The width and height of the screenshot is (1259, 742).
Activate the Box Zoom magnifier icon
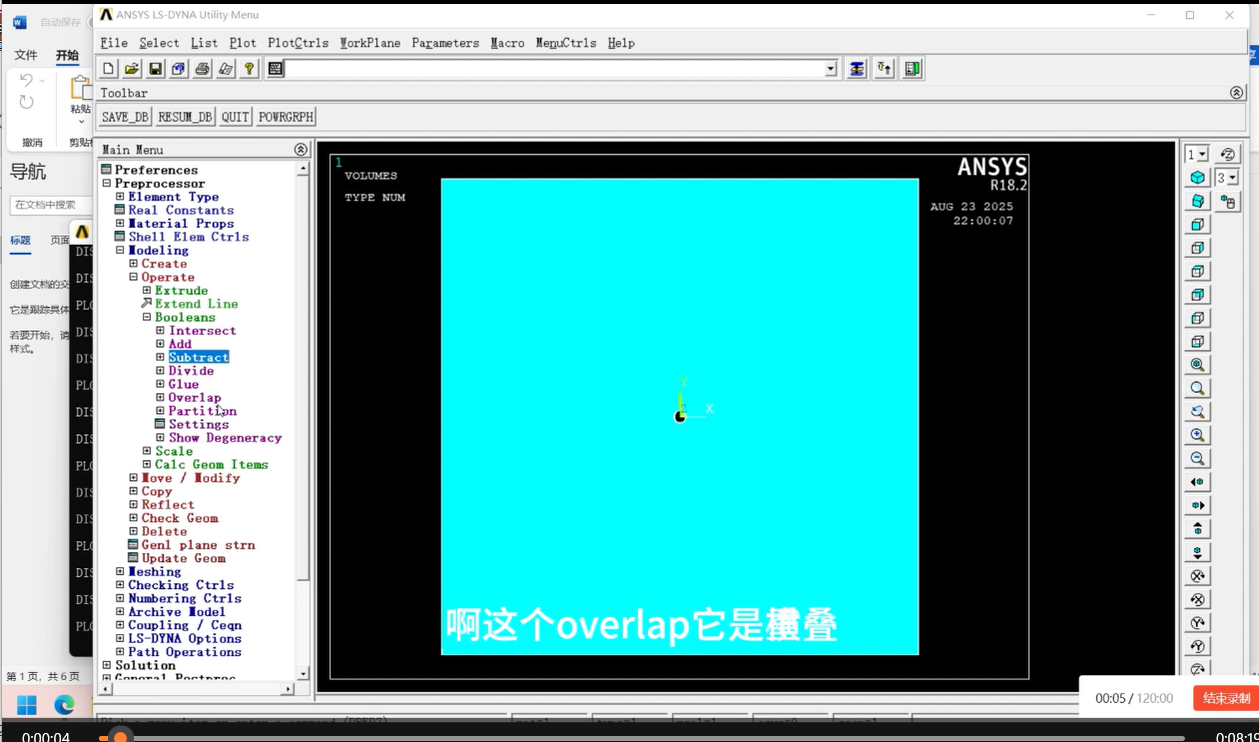click(1197, 388)
